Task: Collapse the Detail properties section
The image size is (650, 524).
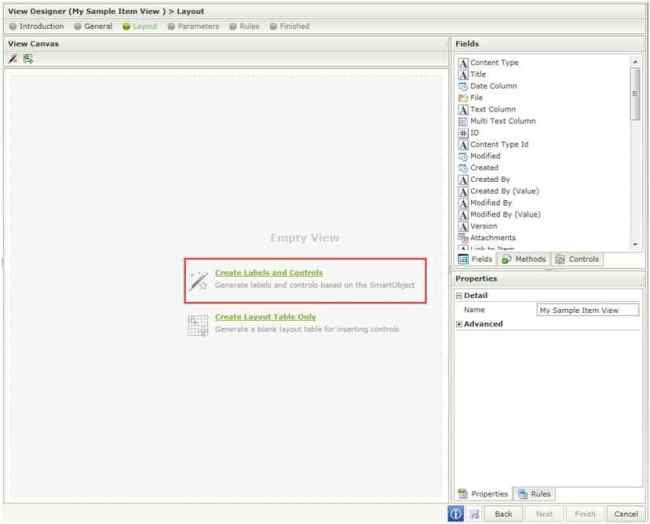Action: coord(459,296)
